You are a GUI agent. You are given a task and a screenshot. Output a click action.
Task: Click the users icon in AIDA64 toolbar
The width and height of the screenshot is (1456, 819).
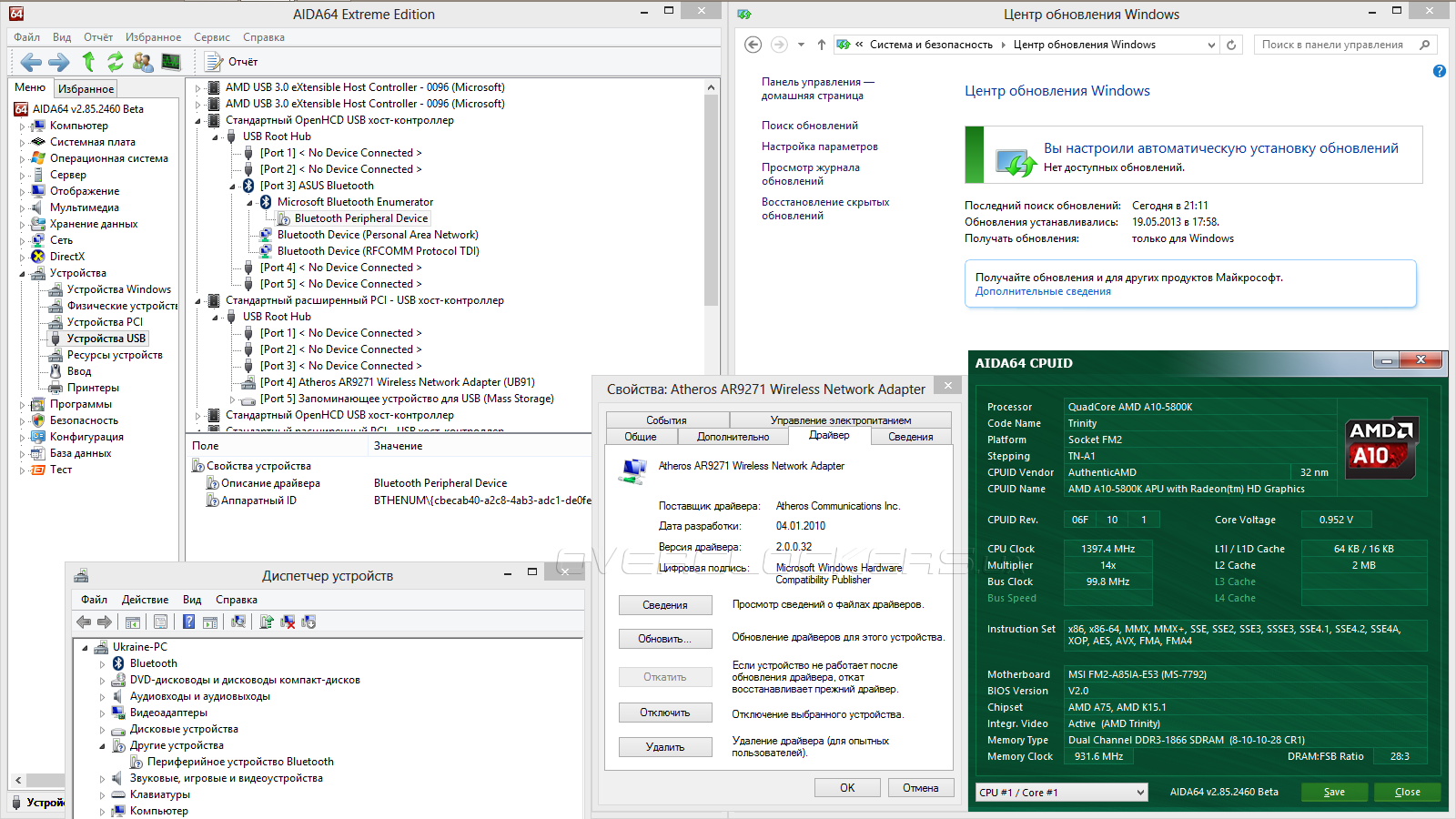click(x=143, y=62)
